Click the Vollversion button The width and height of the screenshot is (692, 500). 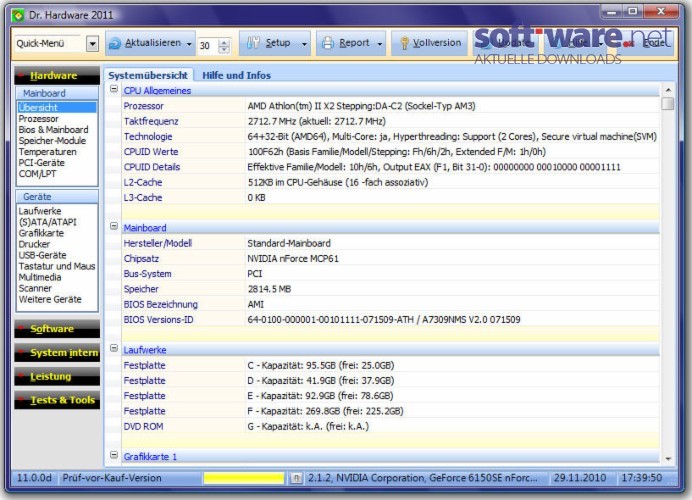click(x=429, y=43)
